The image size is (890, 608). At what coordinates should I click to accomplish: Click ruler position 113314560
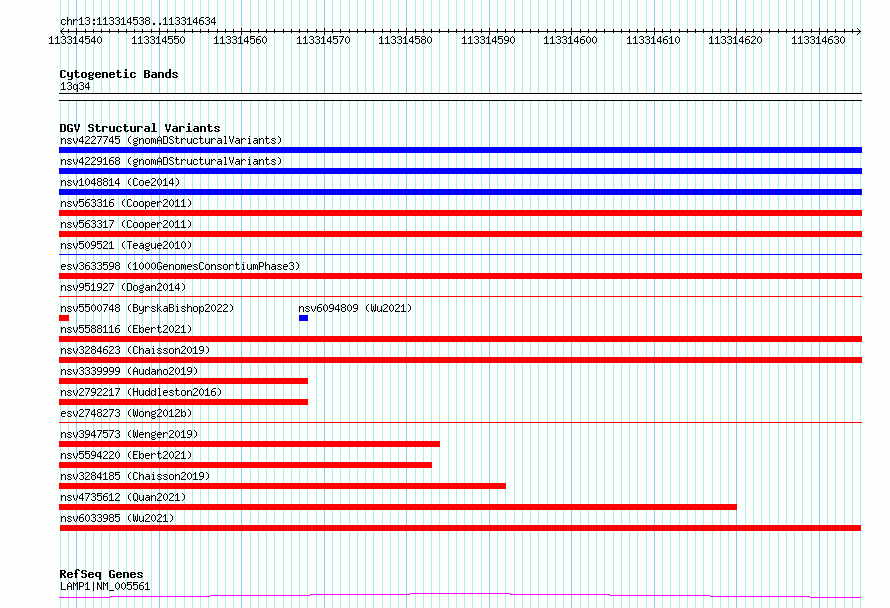coord(240,40)
